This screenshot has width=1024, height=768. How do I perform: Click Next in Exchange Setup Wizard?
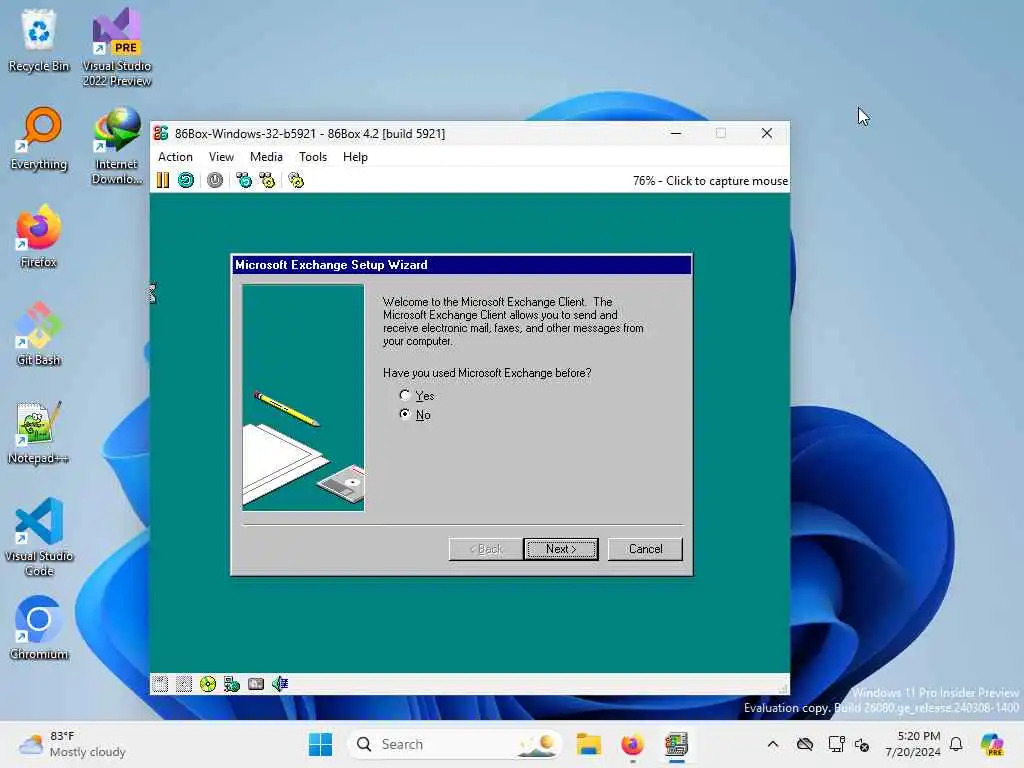point(560,549)
